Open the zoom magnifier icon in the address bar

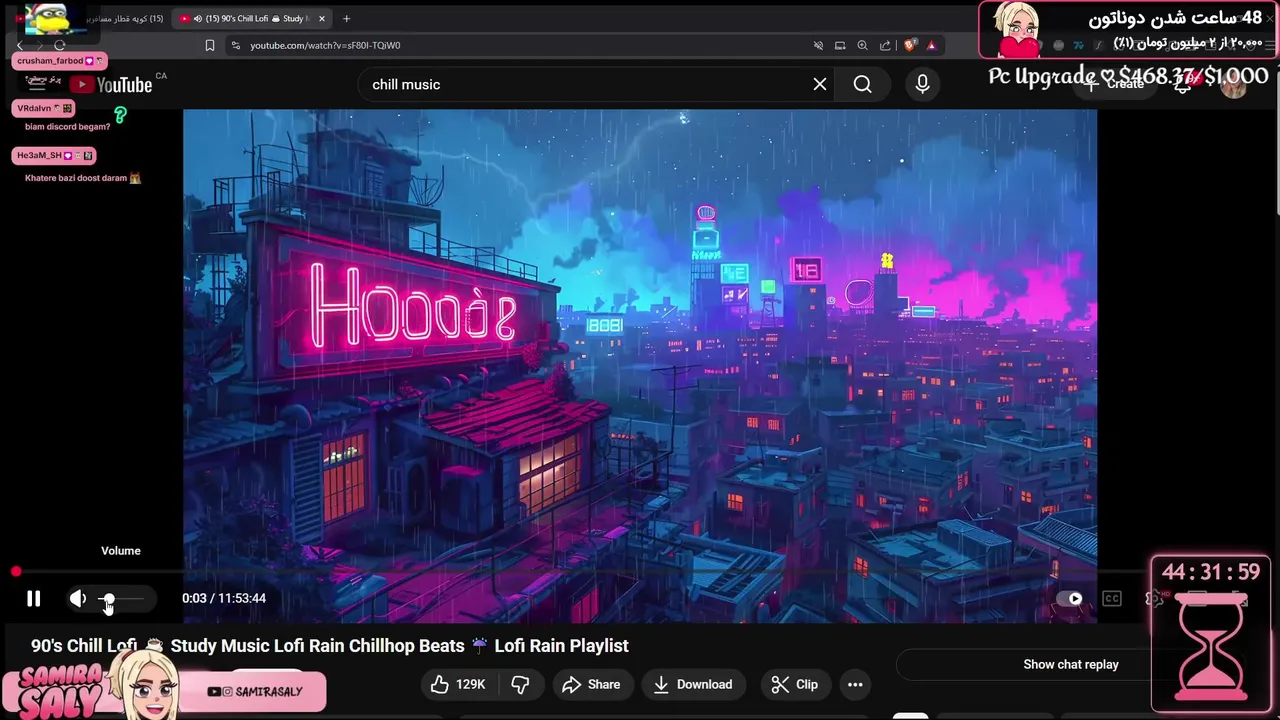[x=862, y=45]
